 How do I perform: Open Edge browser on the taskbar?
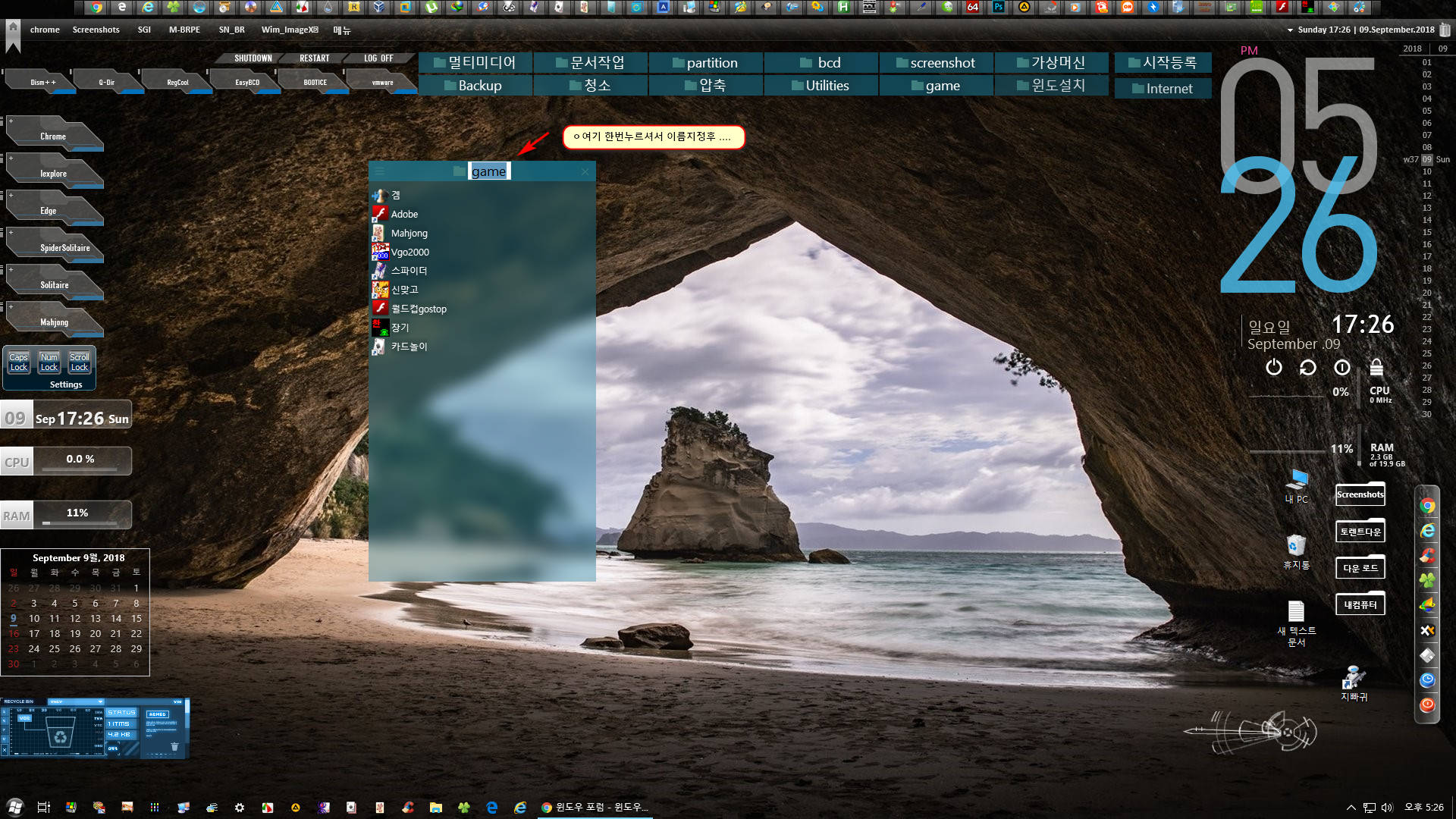coord(491,808)
